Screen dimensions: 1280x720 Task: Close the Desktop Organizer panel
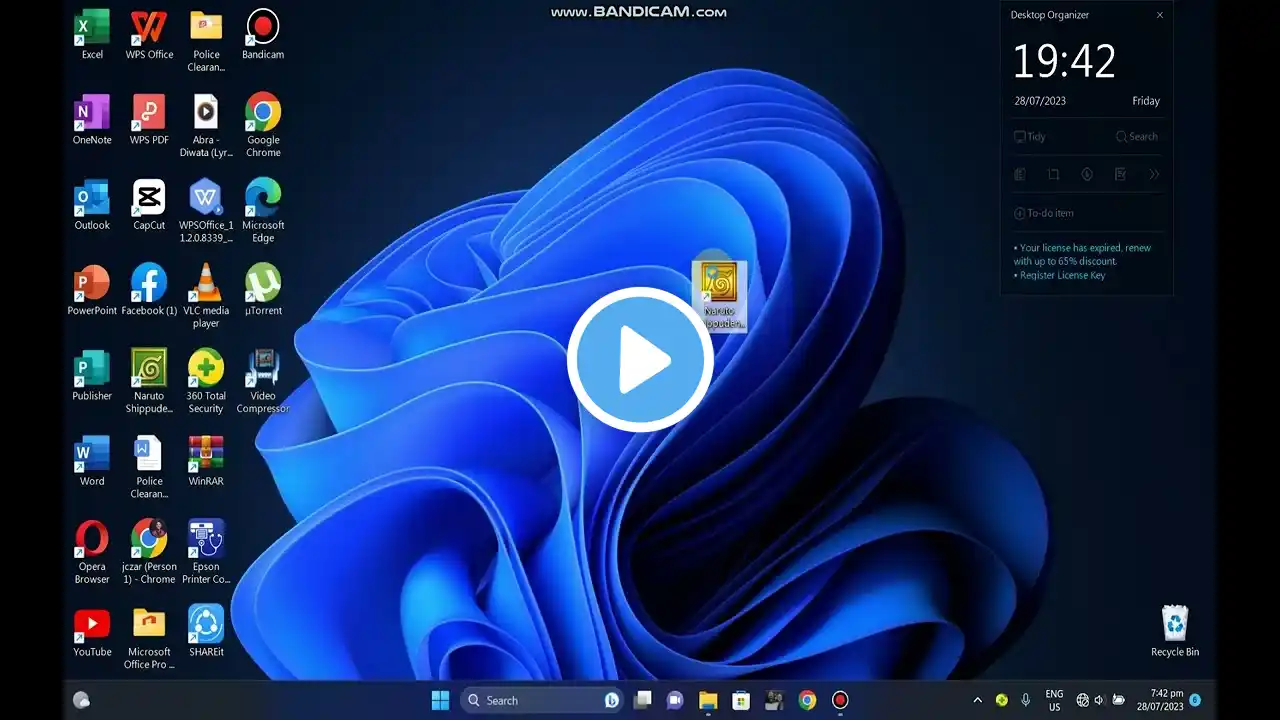click(x=1160, y=15)
